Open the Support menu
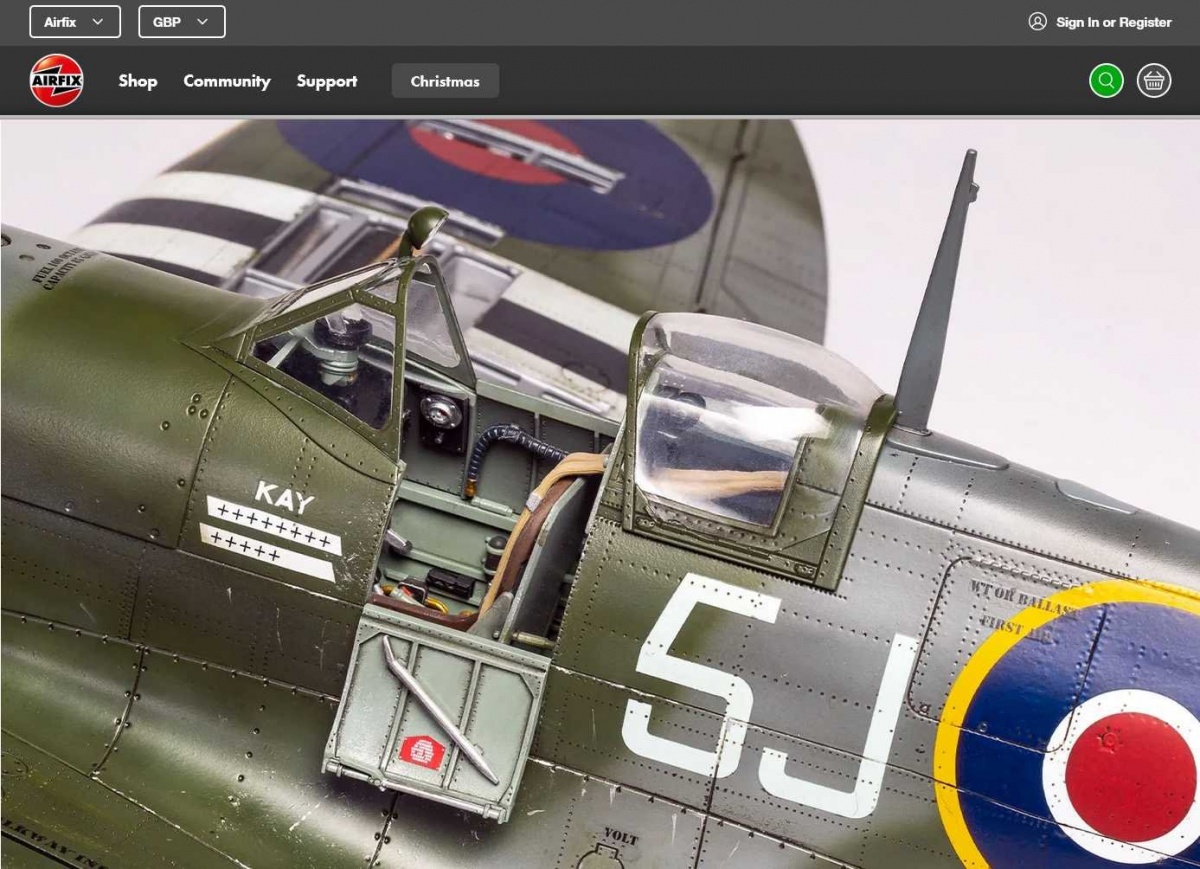 point(327,81)
